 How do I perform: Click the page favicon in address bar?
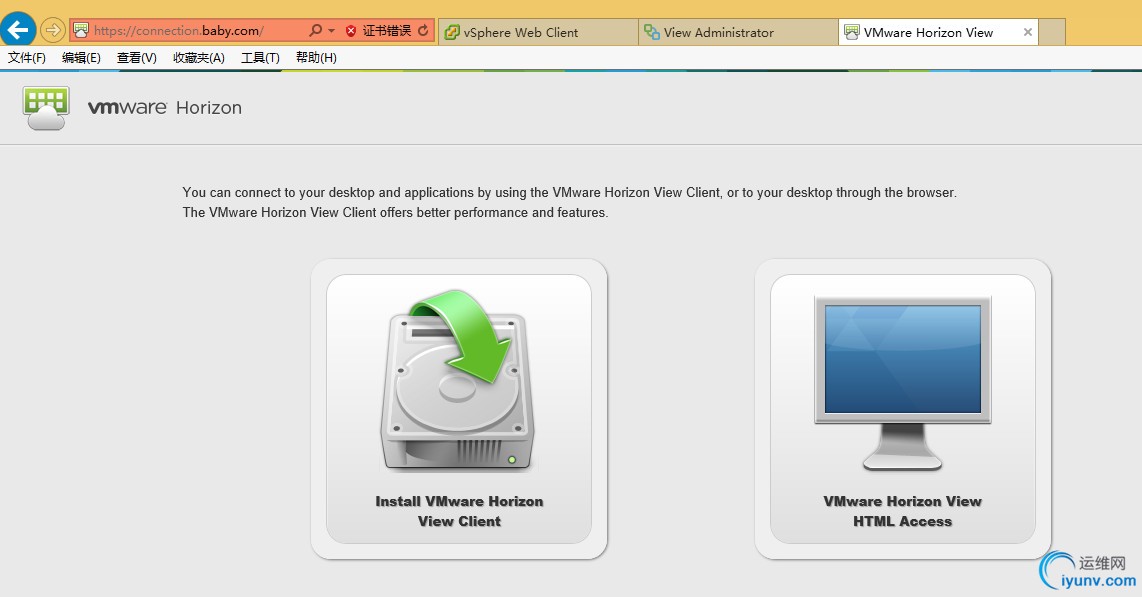click(81, 31)
